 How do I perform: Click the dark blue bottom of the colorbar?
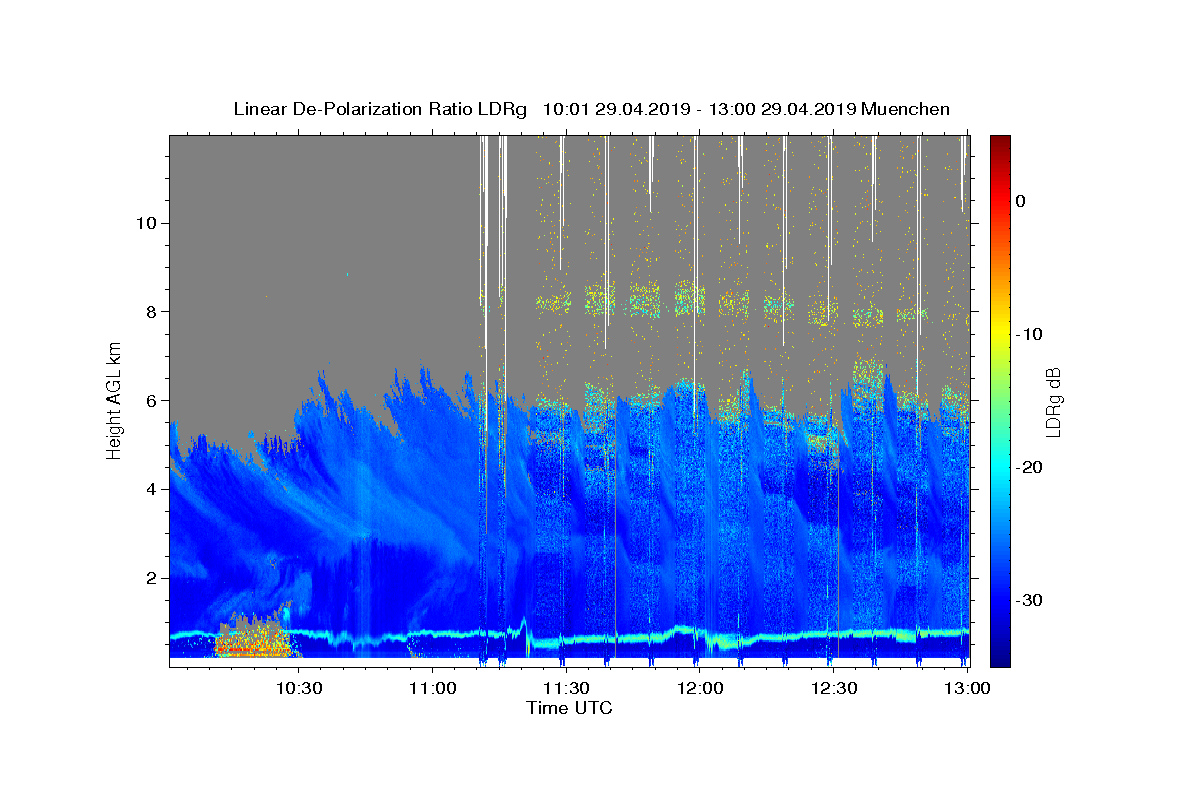(x=1000, y=655)
